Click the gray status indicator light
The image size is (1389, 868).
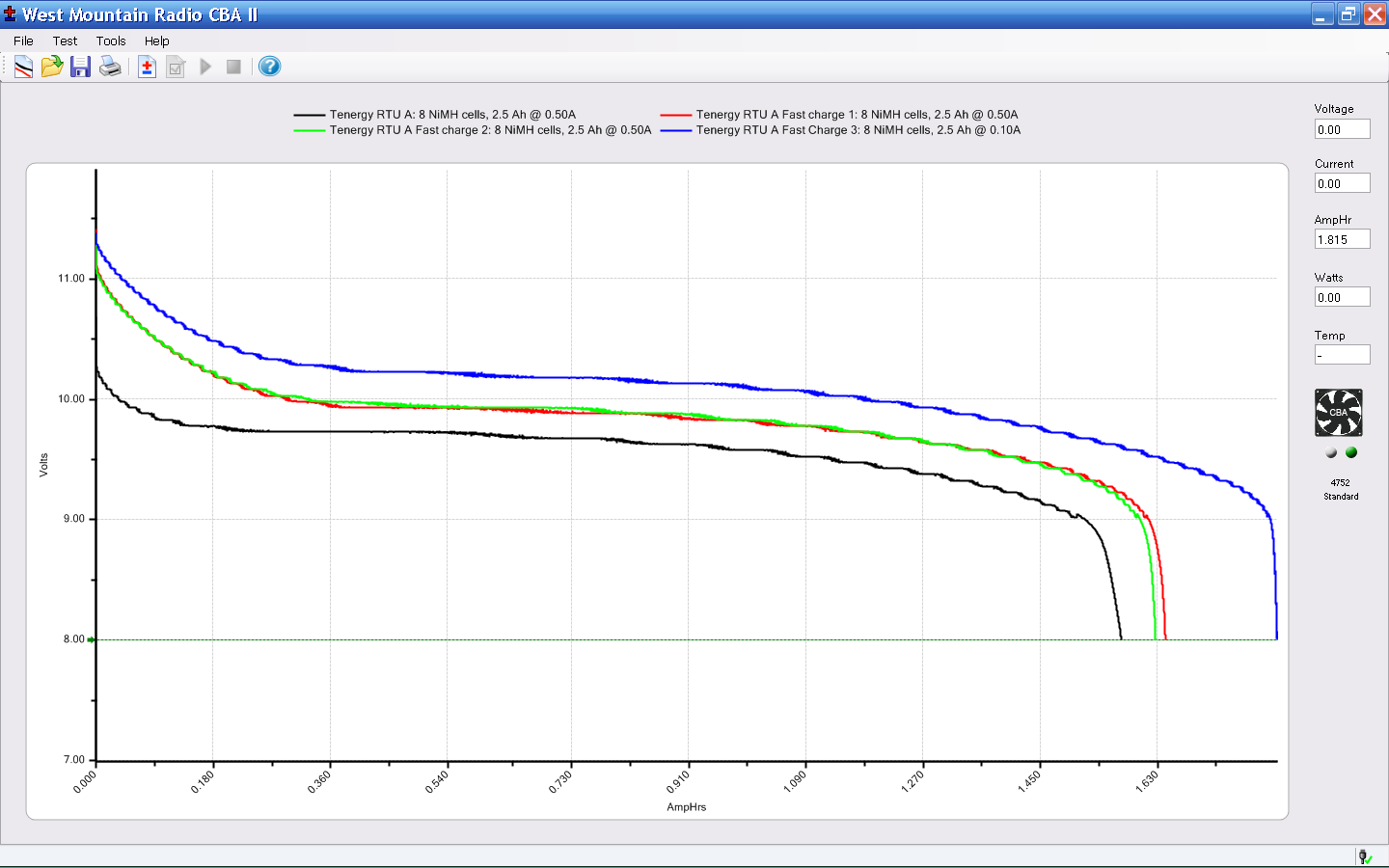[x=1331, y=452]
